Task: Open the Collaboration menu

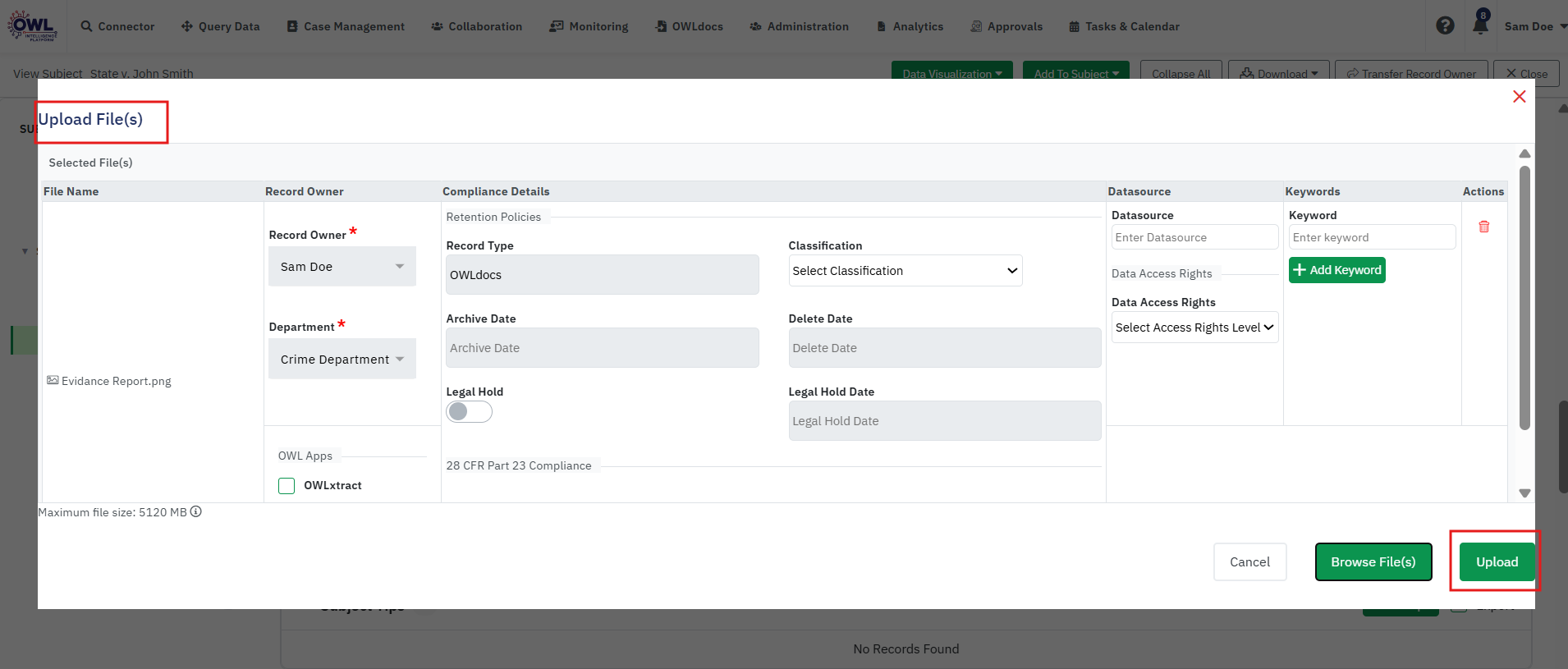Action: [476, 26]
